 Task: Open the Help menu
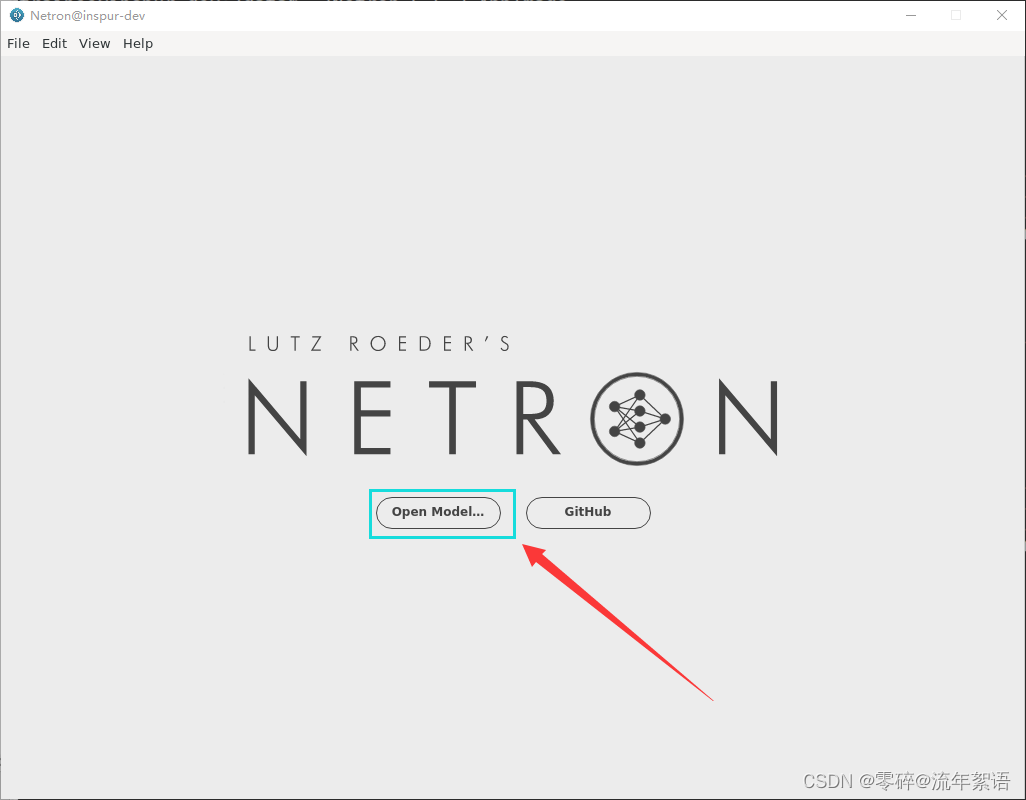coord(137,43)
